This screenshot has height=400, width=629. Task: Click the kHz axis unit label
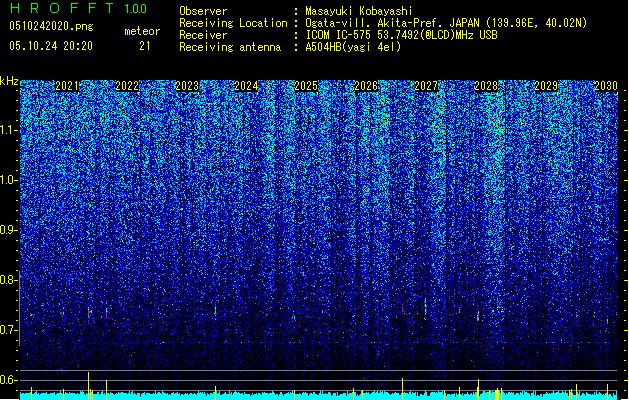click(x=9, y=81)
